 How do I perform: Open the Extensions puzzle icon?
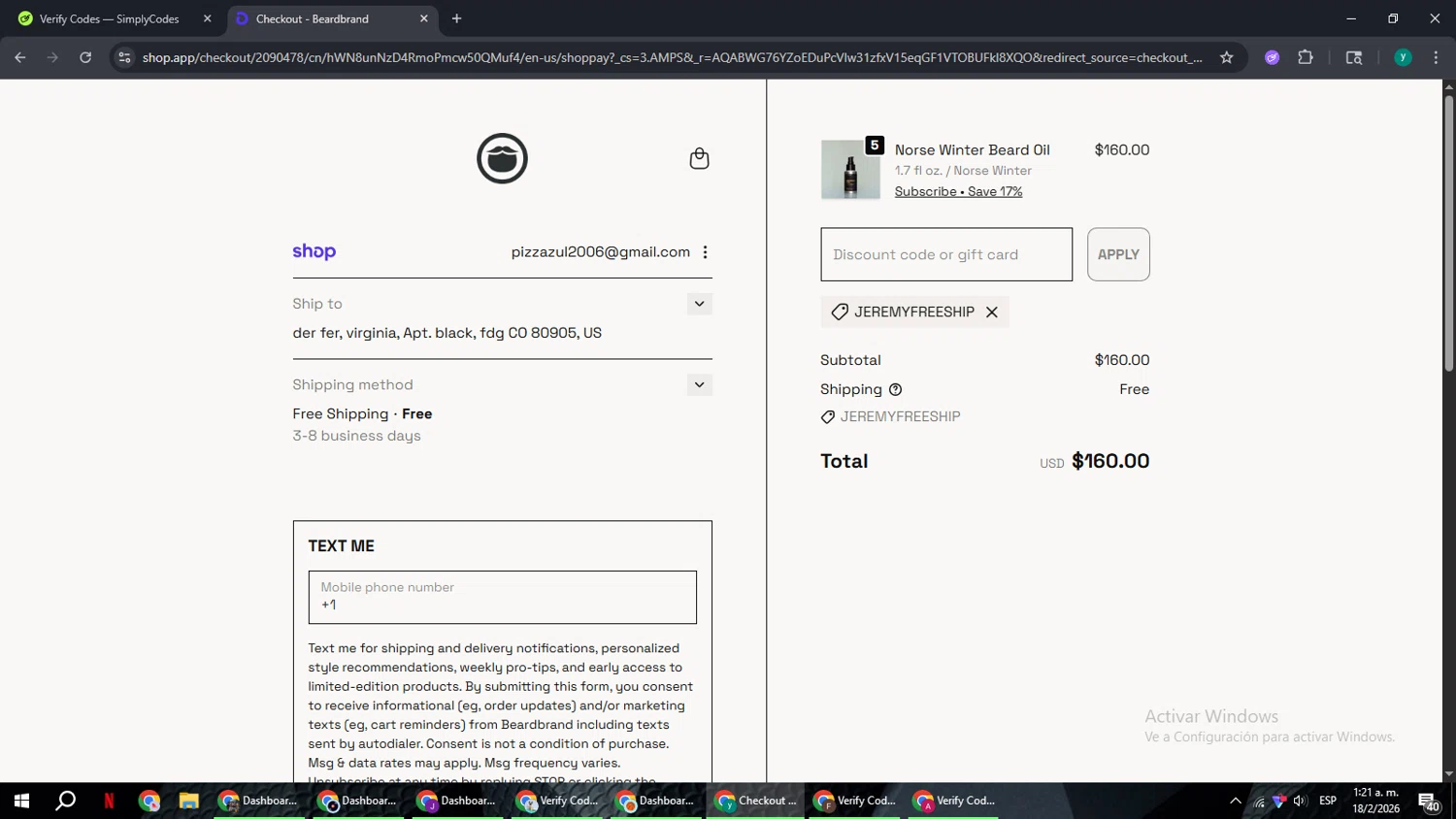point(1306,57)
